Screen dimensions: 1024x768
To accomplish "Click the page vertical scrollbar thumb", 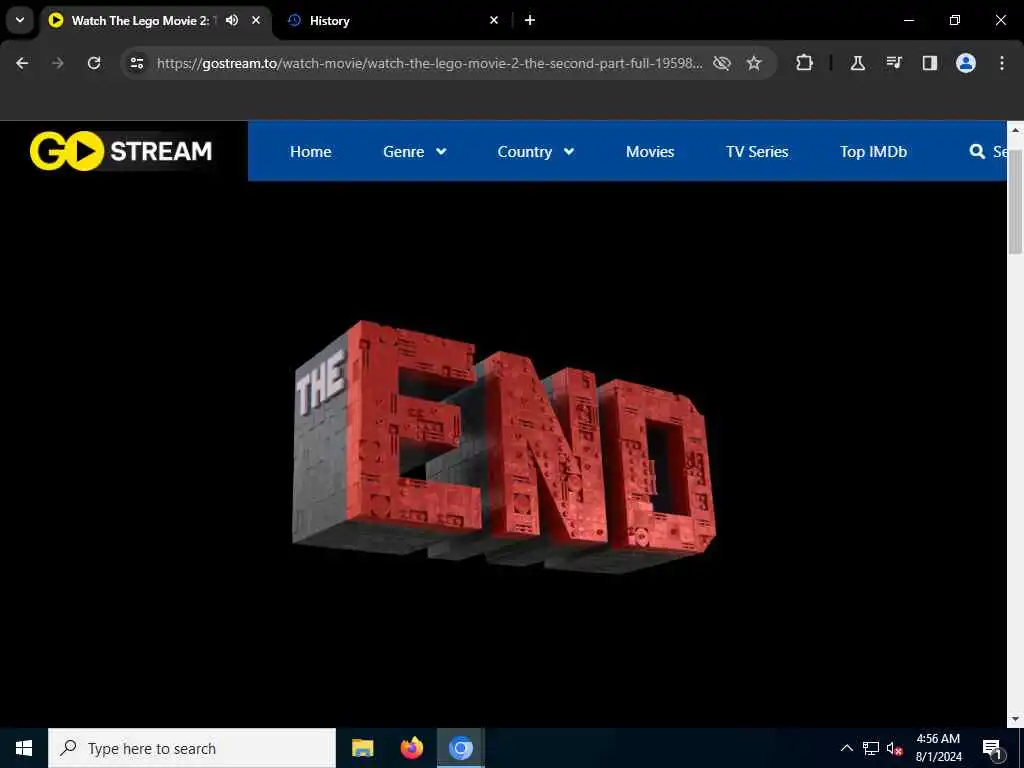I will (1015, 200).
